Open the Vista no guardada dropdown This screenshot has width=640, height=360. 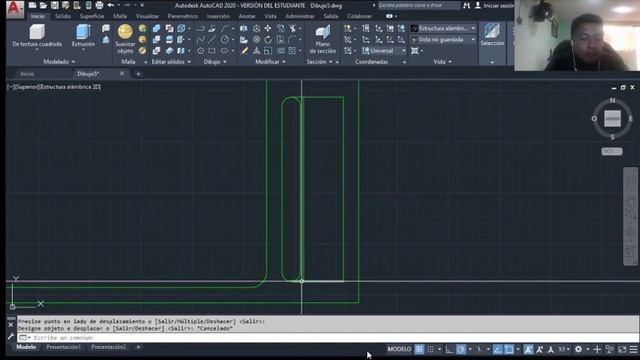(x=443, y=40)
